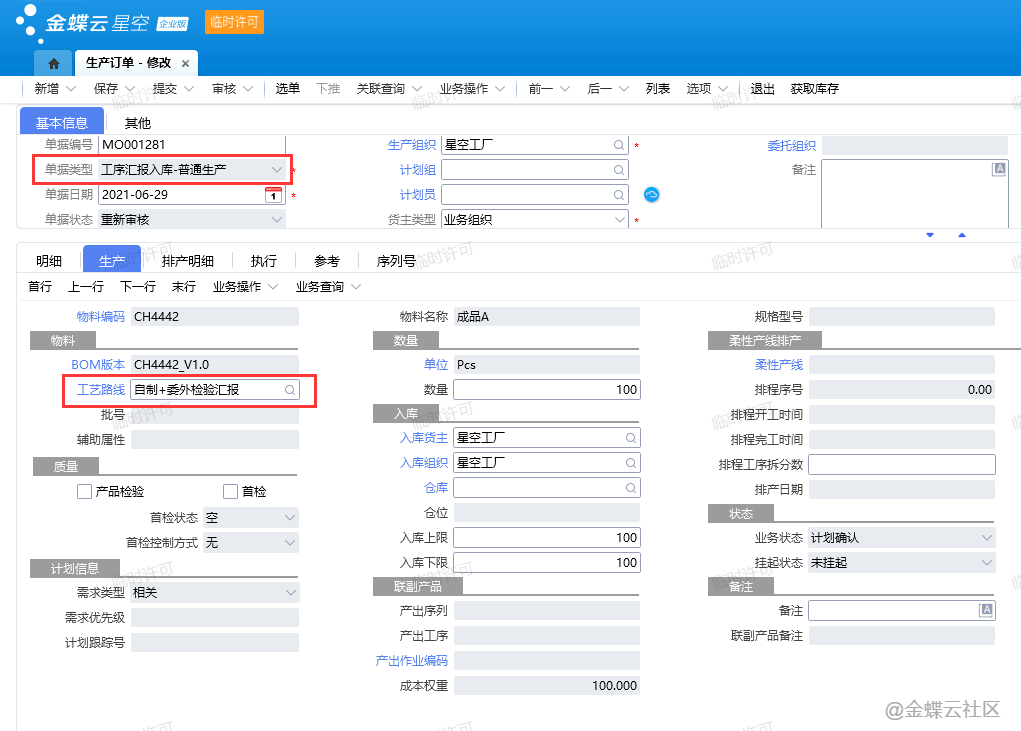The image size is (1021, 731).
Task: Open 业务查询 menu in detail toolbar
Action: click(328, 286)
